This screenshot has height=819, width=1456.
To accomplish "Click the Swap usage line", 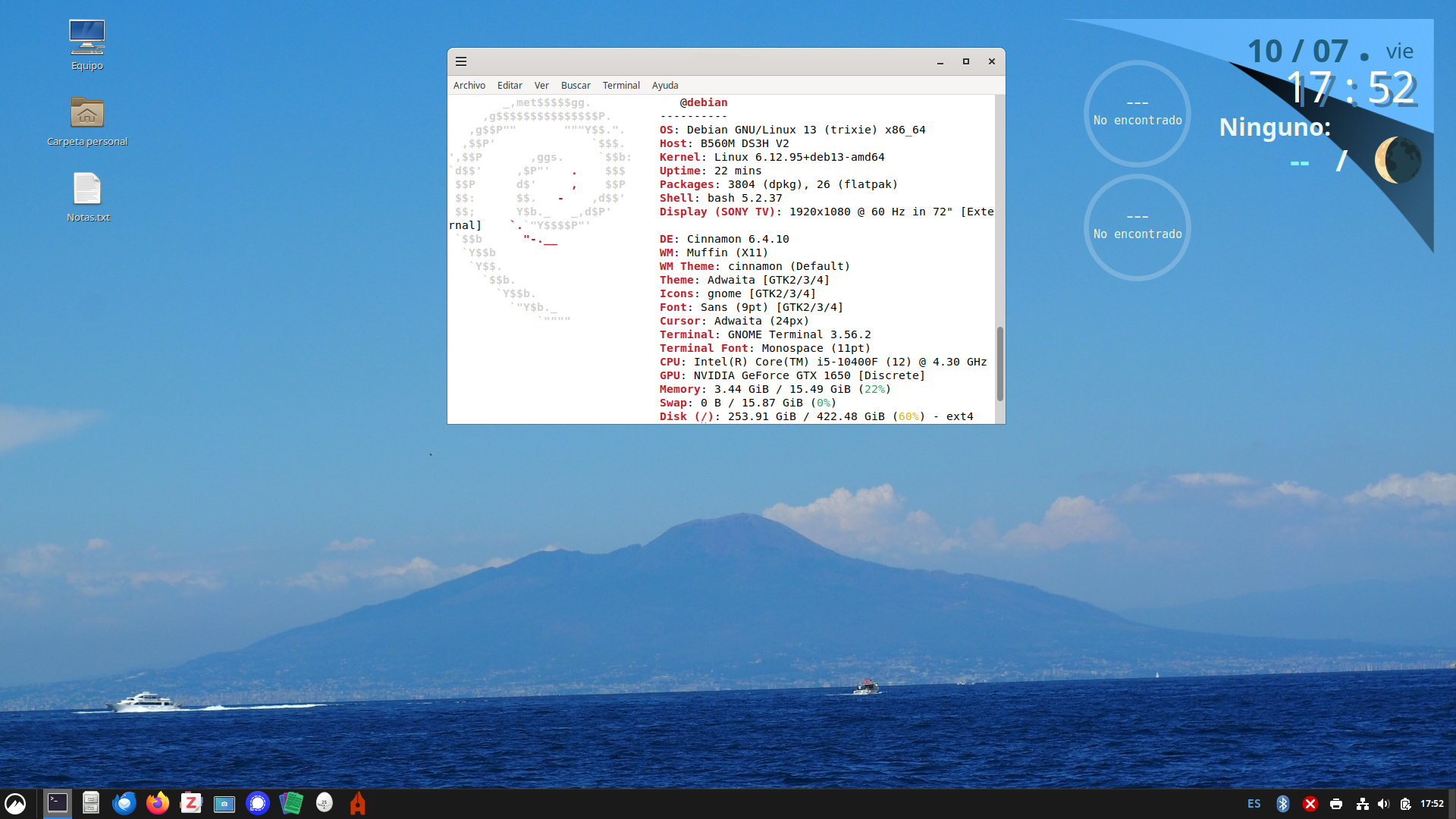I will [x=748, y=403].
